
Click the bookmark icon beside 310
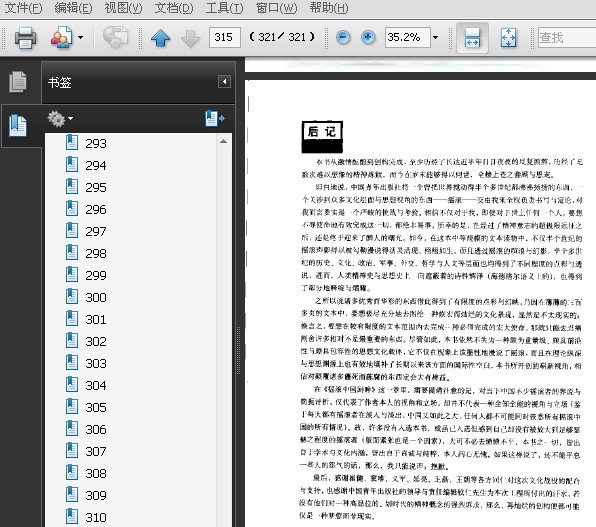(72, 517)
